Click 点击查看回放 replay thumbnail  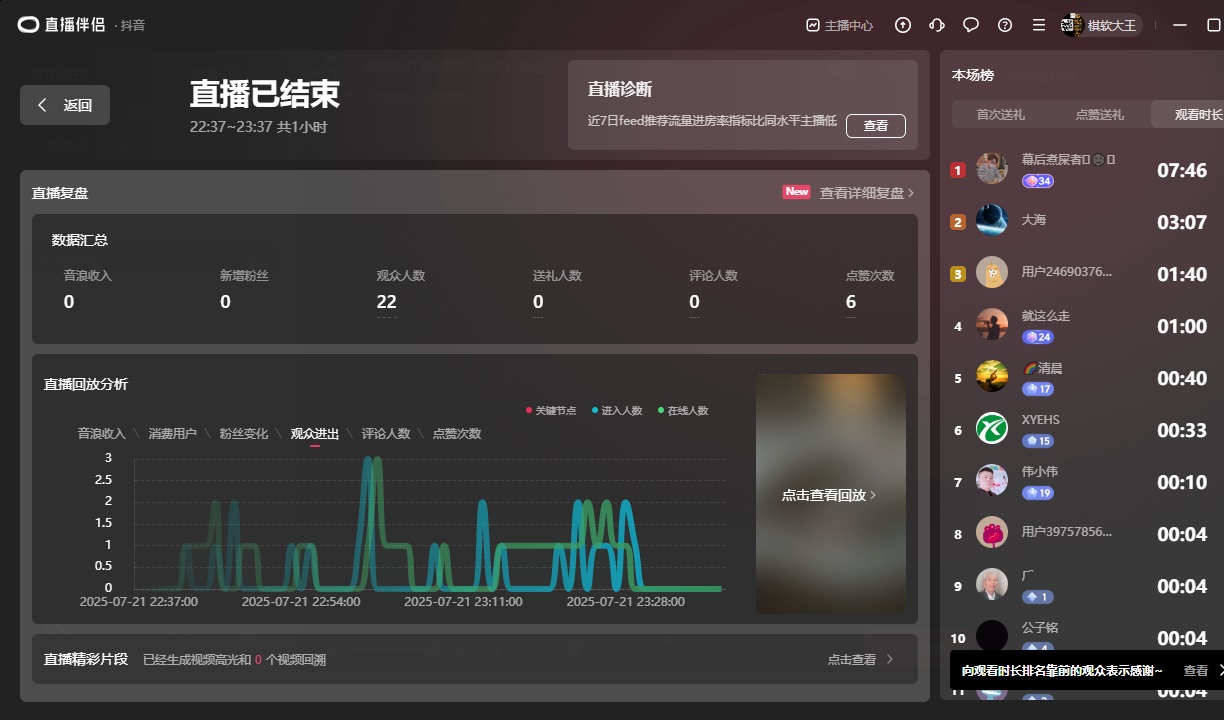[x=831, y=494]
